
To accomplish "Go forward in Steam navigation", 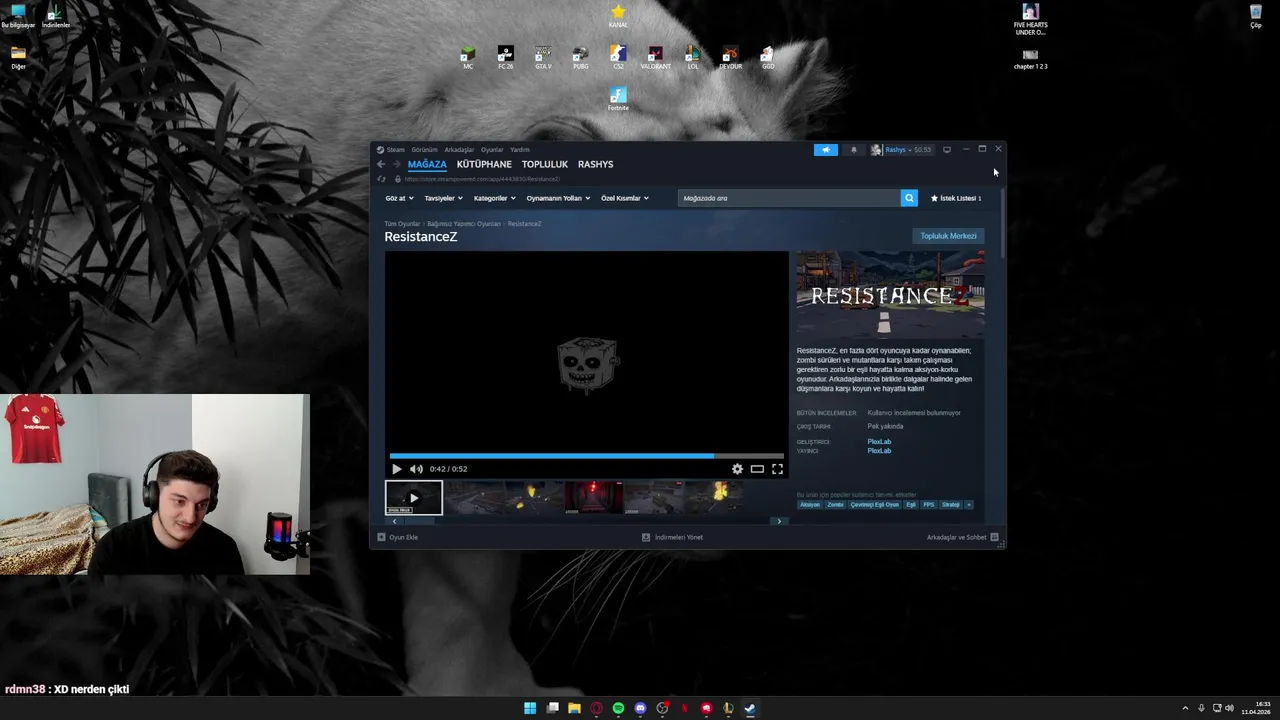I will (396, 164).
